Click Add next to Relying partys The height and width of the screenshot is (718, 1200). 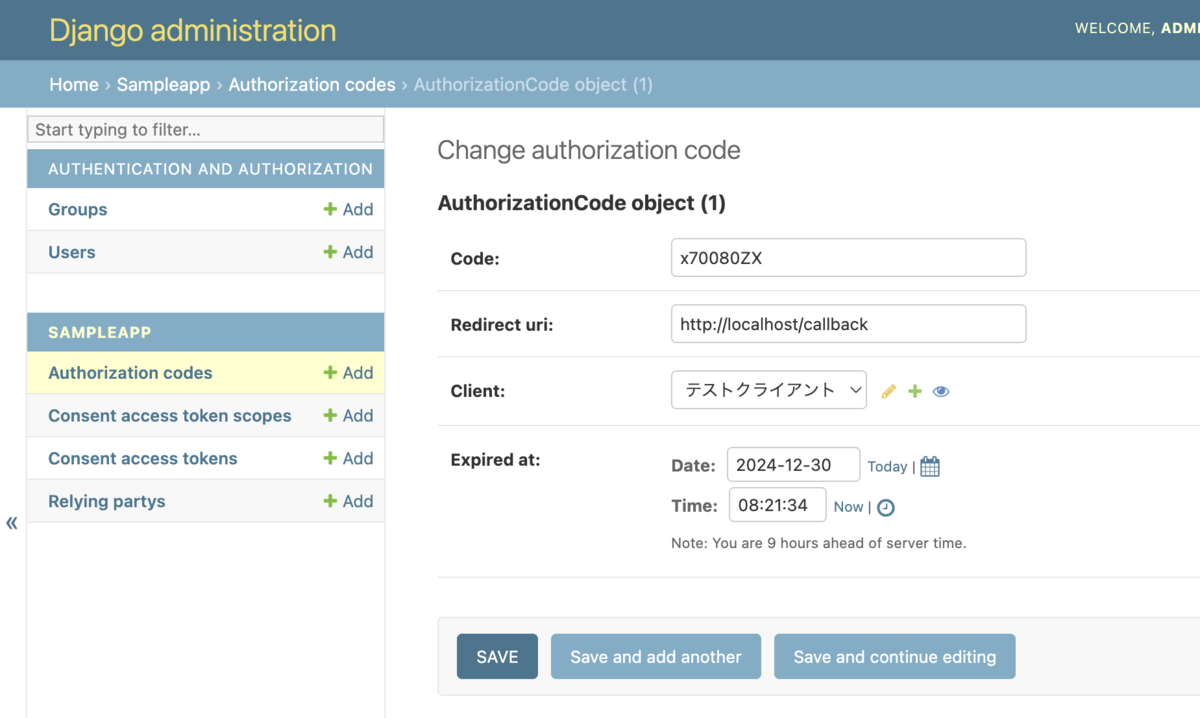348,501
